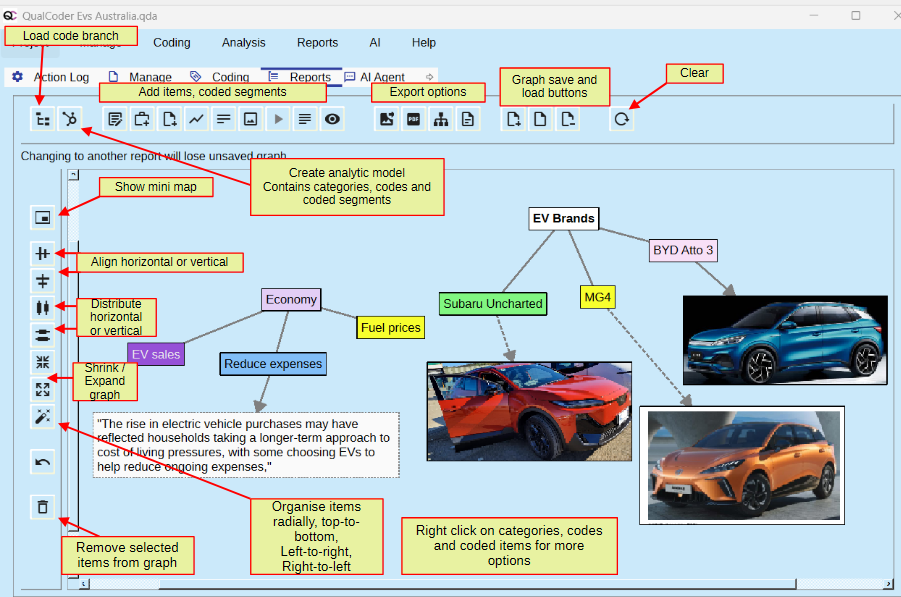Show the mini map
The image size is (901, 597).
43,217
